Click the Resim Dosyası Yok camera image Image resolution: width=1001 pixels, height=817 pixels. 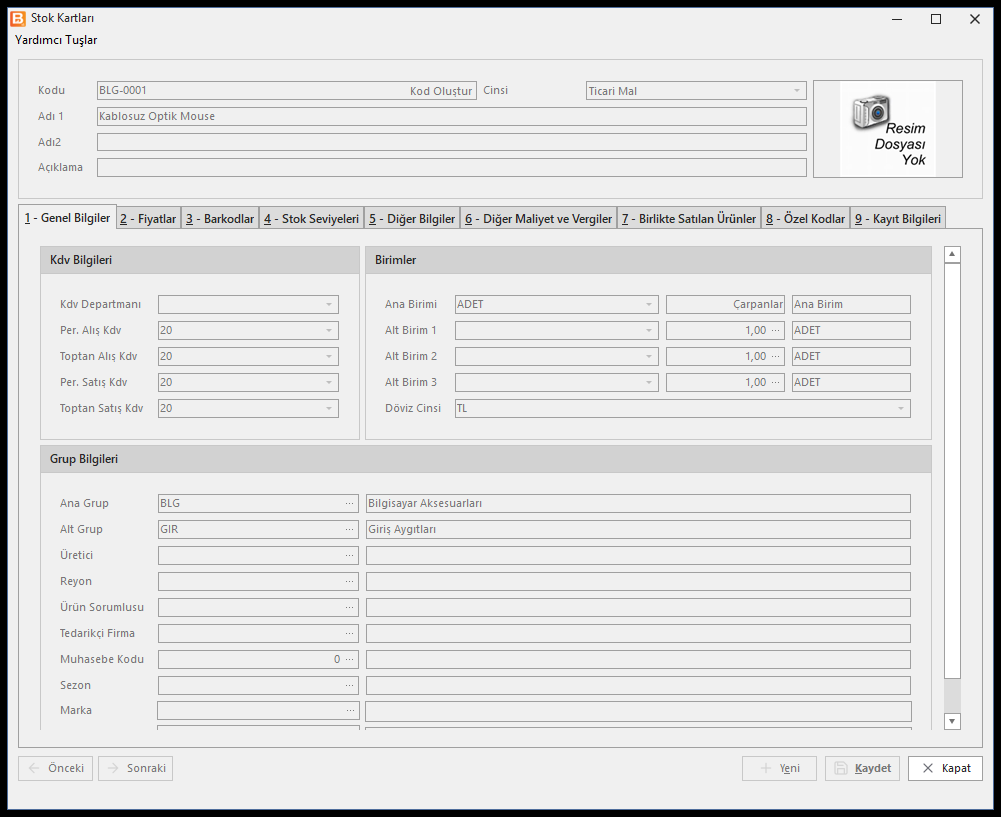887,129
